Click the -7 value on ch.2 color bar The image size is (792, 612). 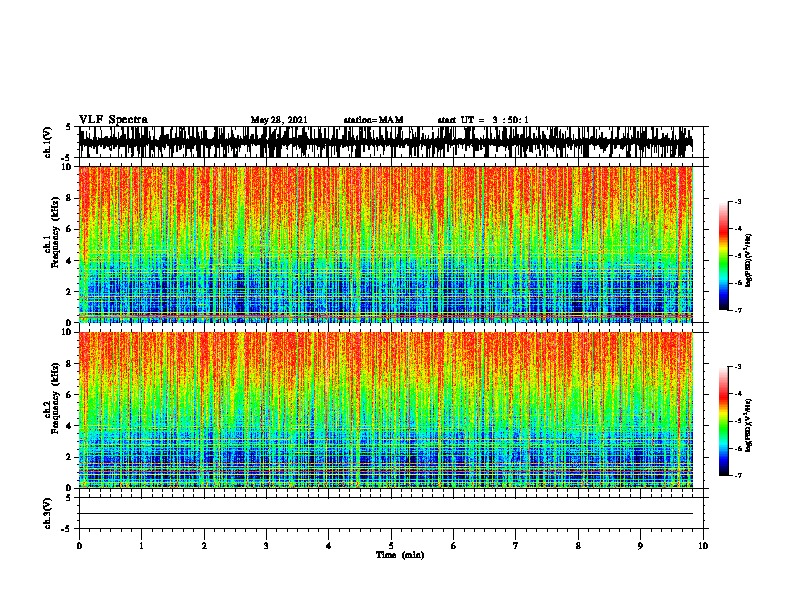[738, 475]
